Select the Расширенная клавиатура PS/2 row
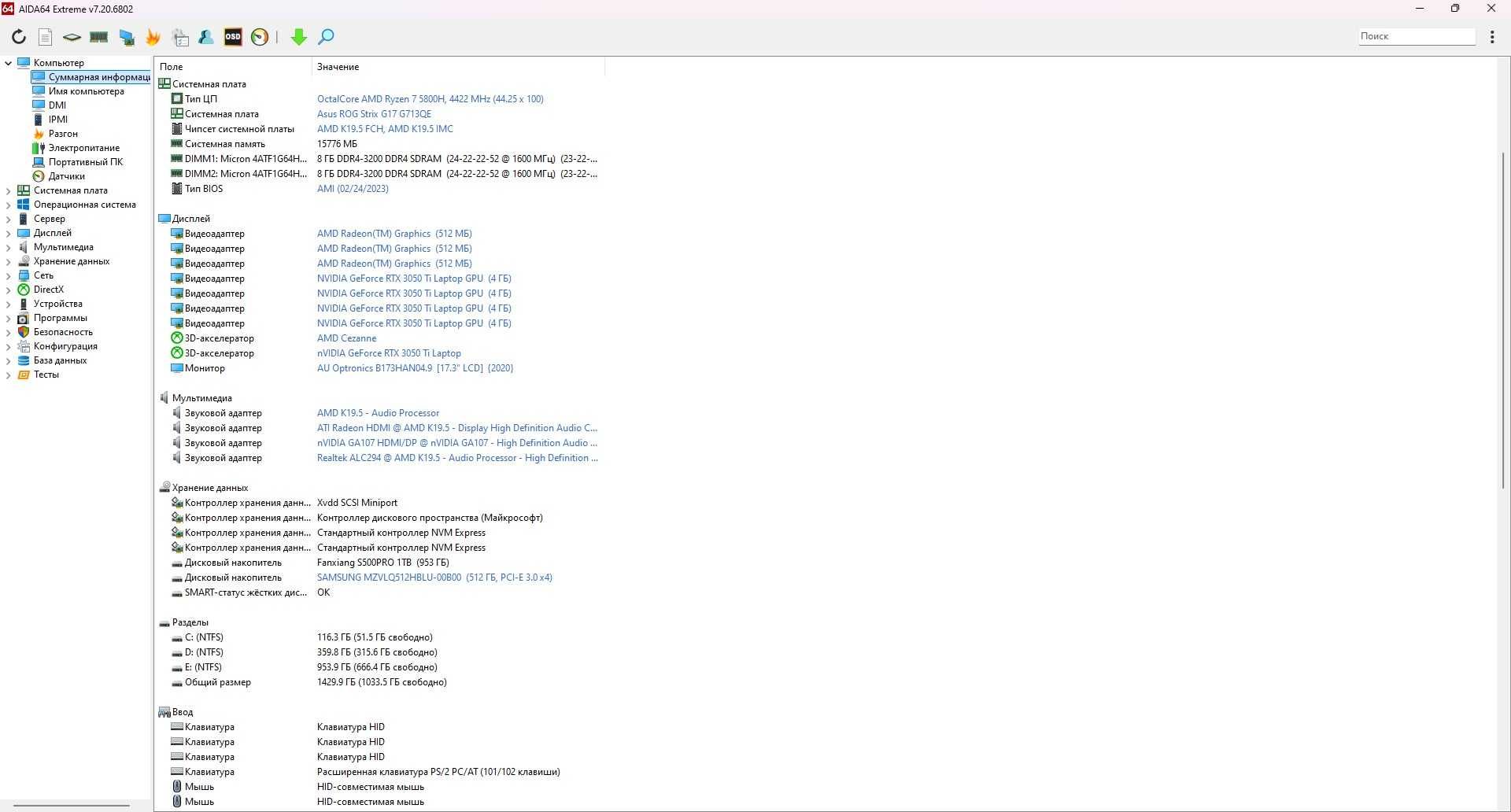This screenshot has height=812, width=1511. (x=379, y=772)
